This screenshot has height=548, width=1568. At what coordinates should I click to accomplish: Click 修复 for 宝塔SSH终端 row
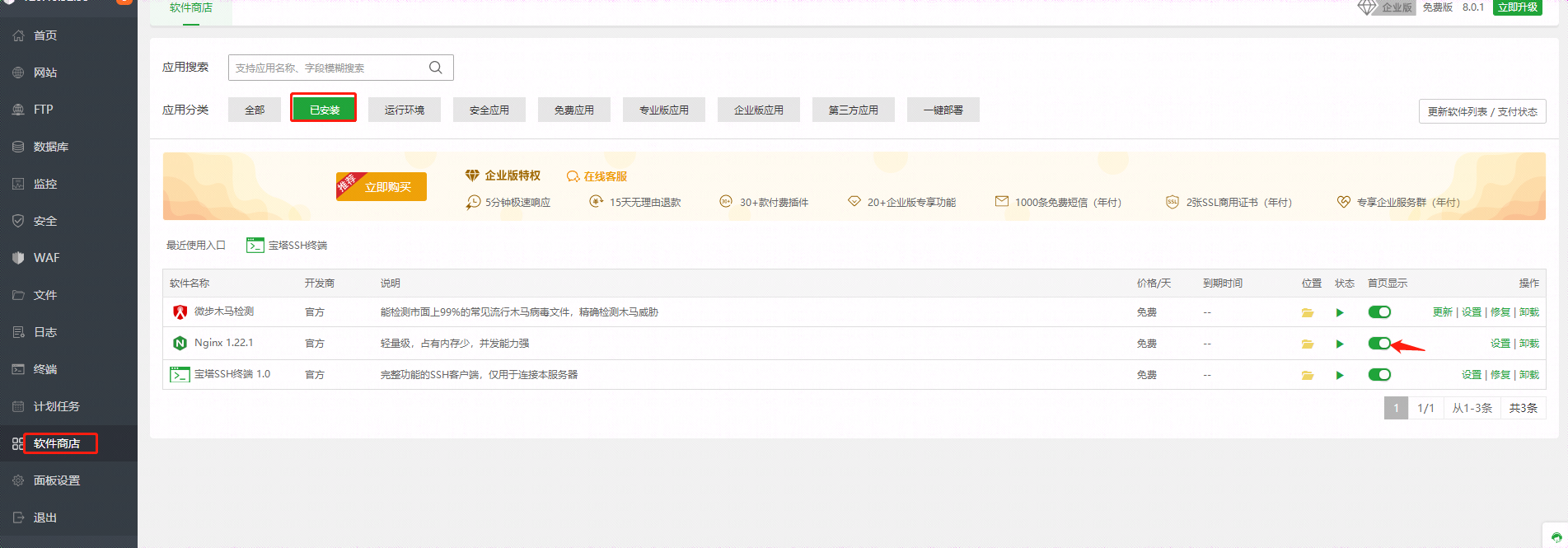[1500, 374]
